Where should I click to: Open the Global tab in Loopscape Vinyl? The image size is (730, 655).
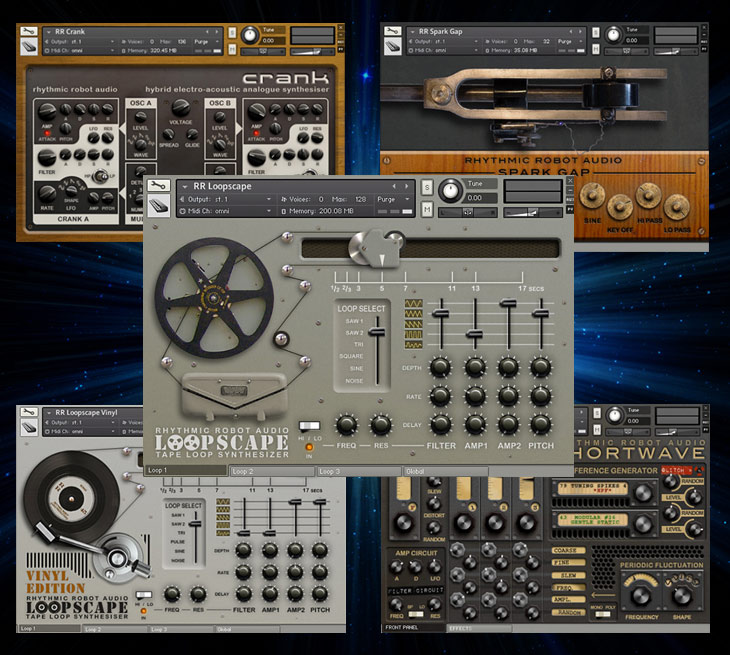point(247,629)
